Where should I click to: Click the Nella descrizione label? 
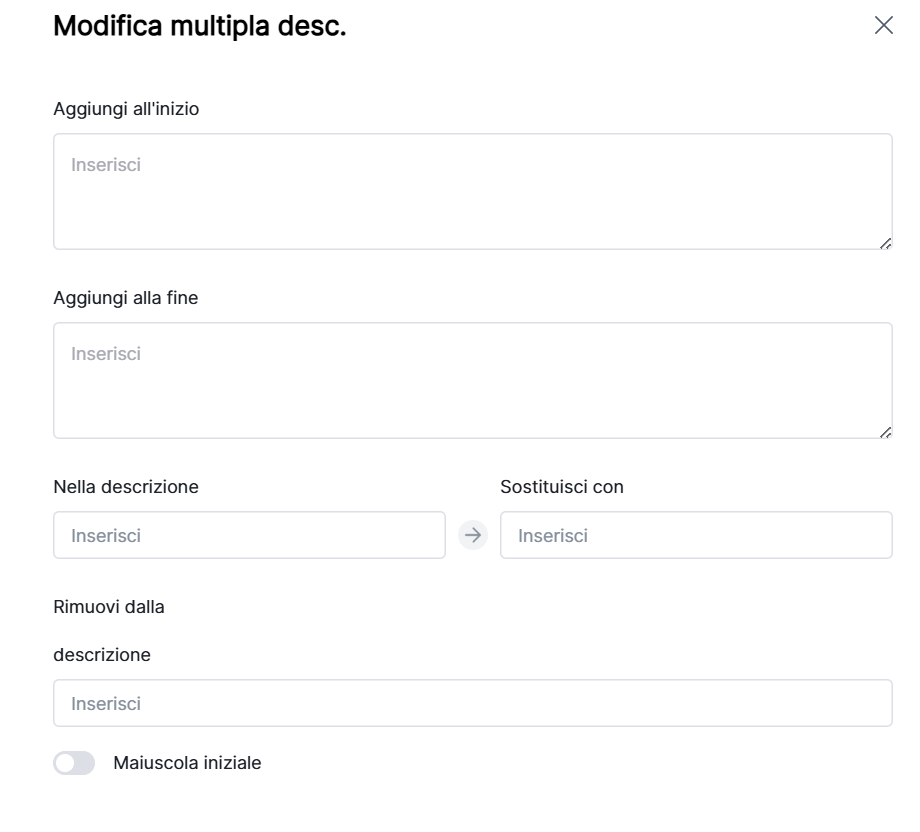[125, 487]
